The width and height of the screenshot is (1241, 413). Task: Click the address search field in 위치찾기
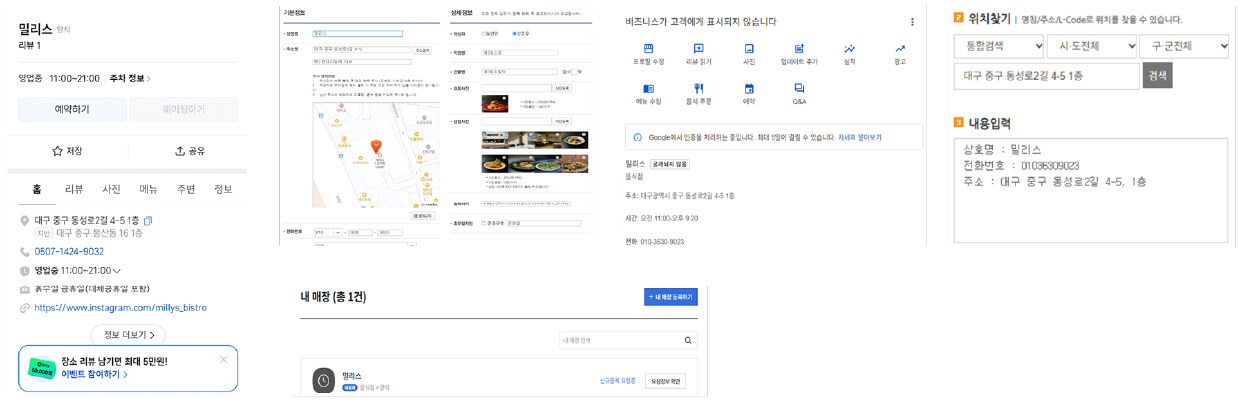[x=1047, y=76]
